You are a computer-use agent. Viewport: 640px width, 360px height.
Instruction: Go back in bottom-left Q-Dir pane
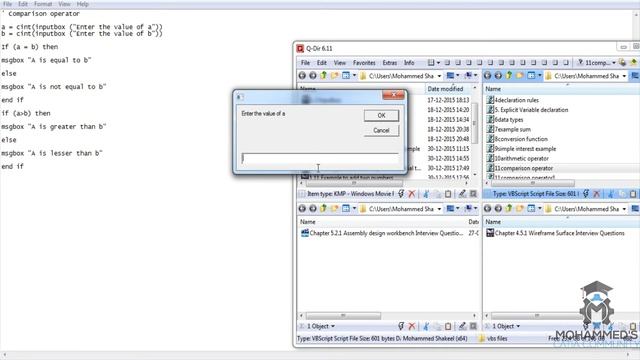tap(302, 209)
